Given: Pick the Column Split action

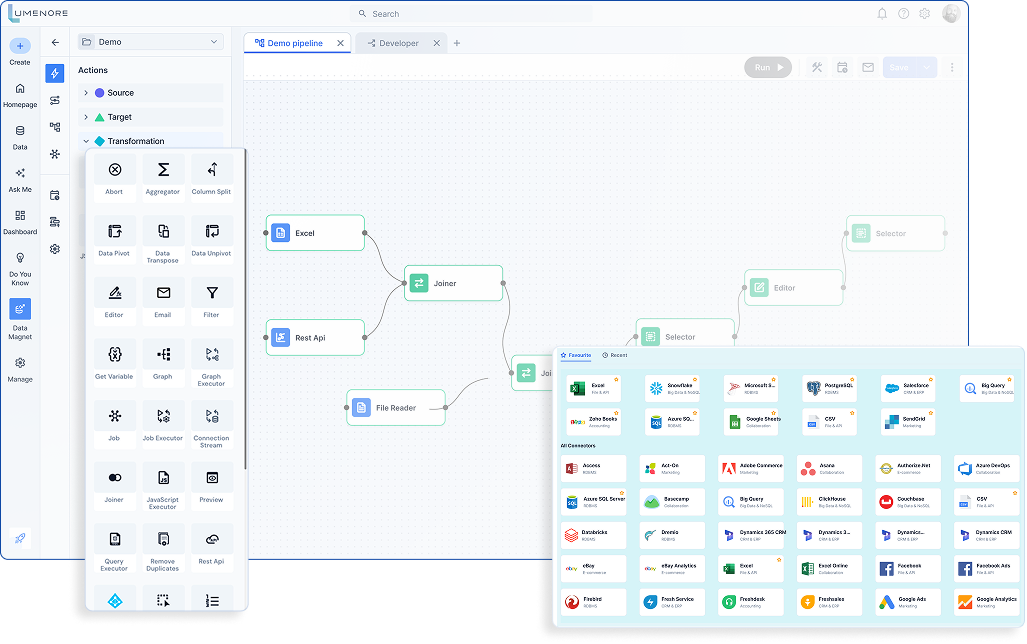Looking at the screenshot, I should point(212,170).
